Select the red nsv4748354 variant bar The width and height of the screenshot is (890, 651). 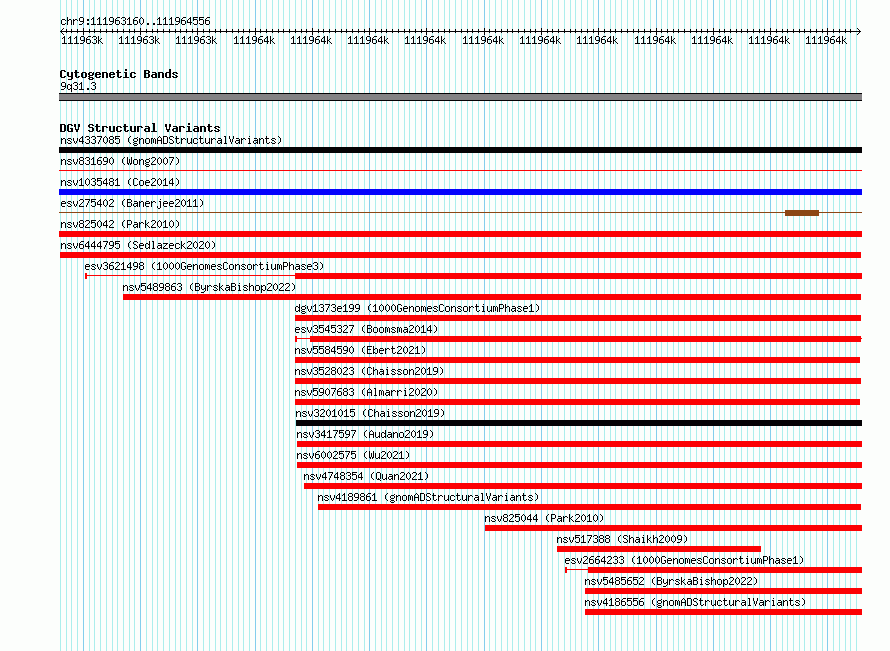coord(583,486)
